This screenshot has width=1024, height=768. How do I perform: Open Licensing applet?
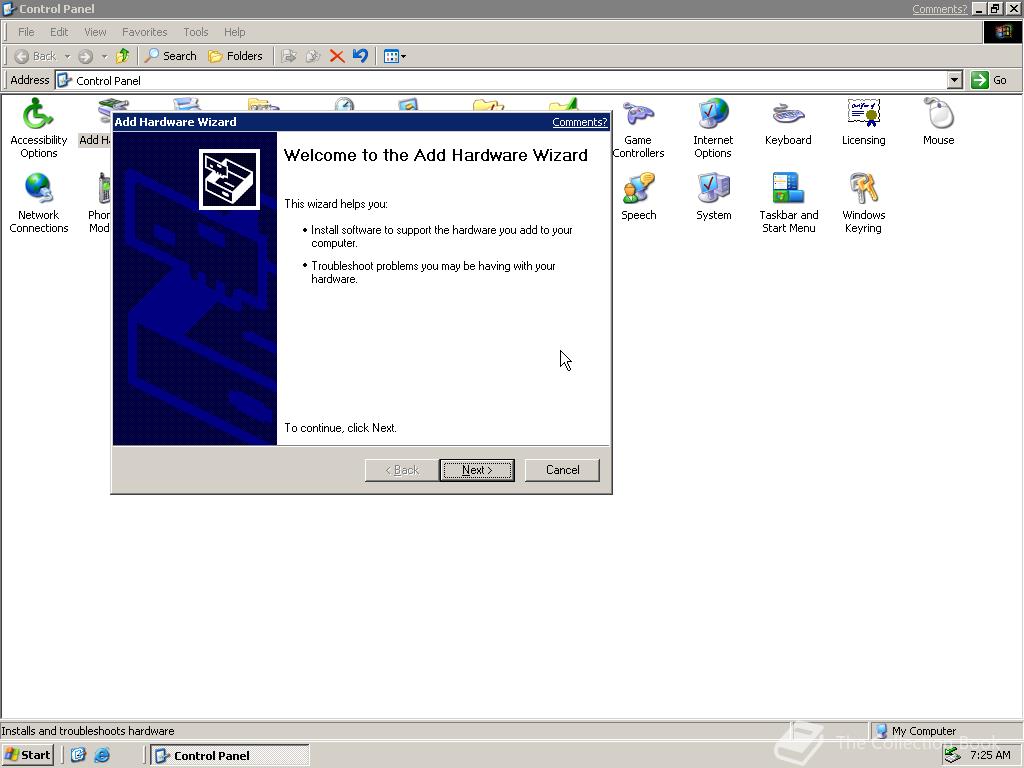tap(863, 122)
